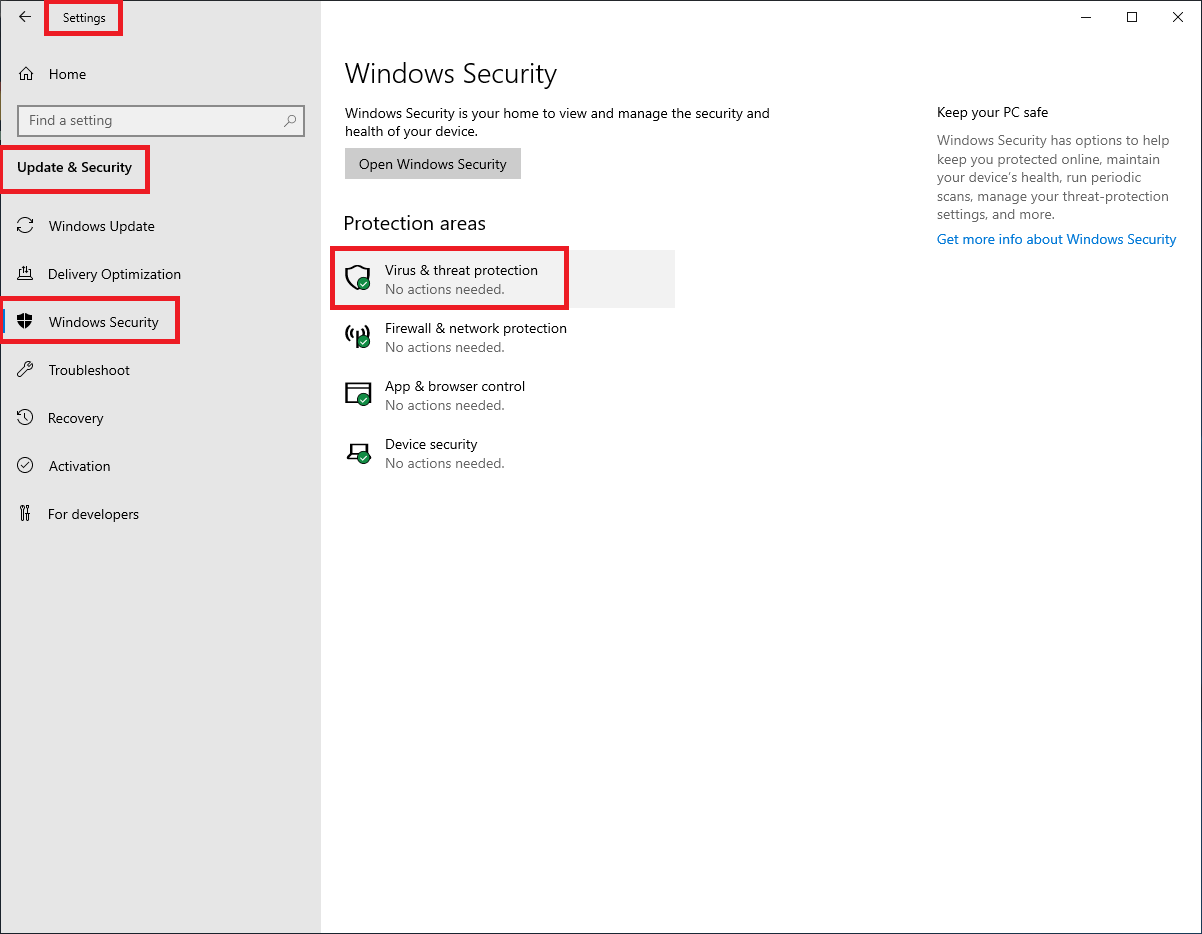Click the Firewall & network protection icon

pos(357,336)
